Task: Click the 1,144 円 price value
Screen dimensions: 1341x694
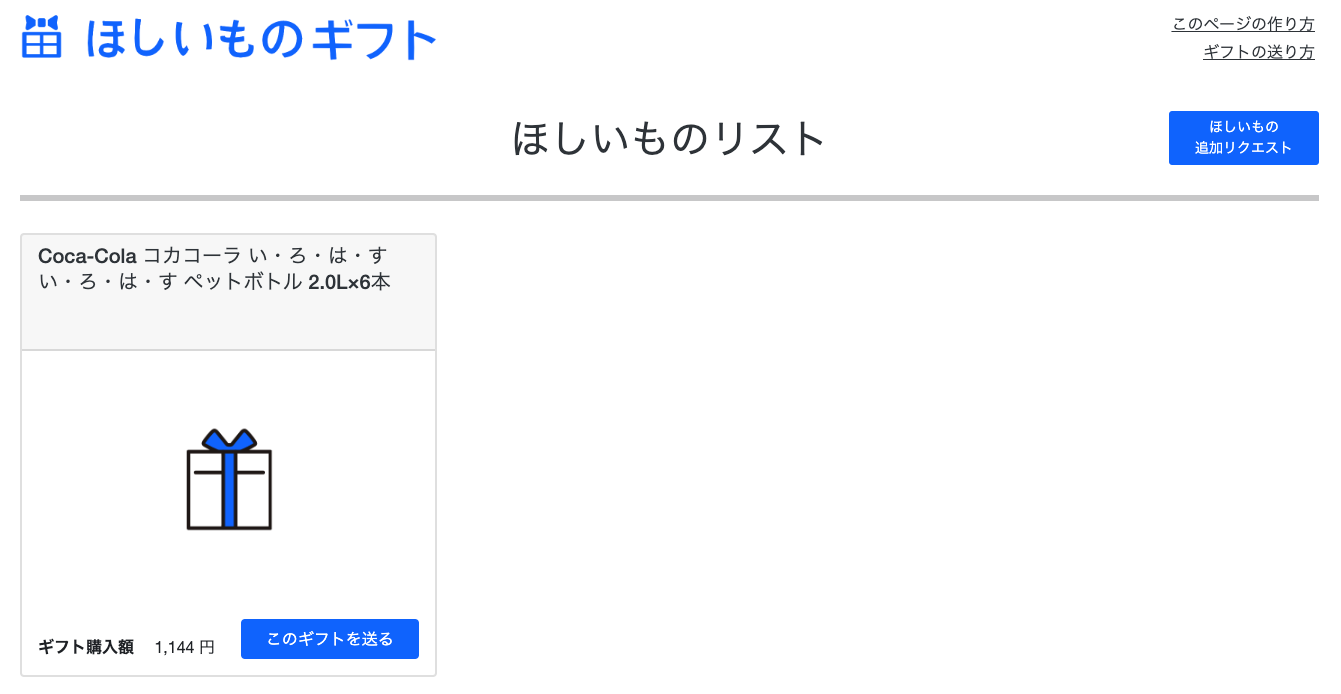Action: click(x=185, y=647)
